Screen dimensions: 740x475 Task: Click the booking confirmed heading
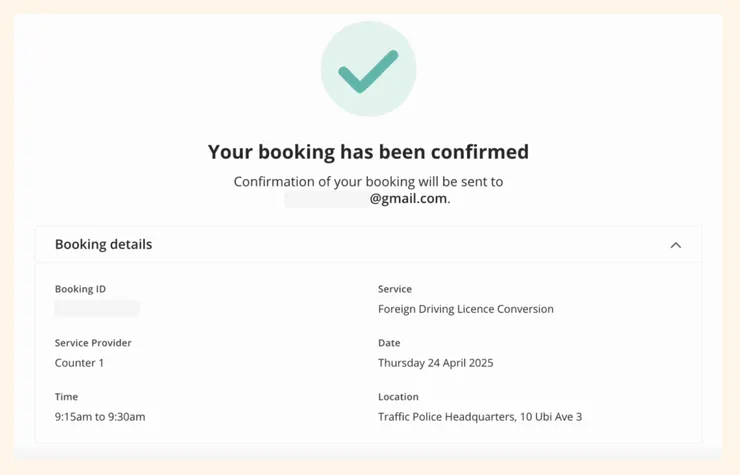368,152
